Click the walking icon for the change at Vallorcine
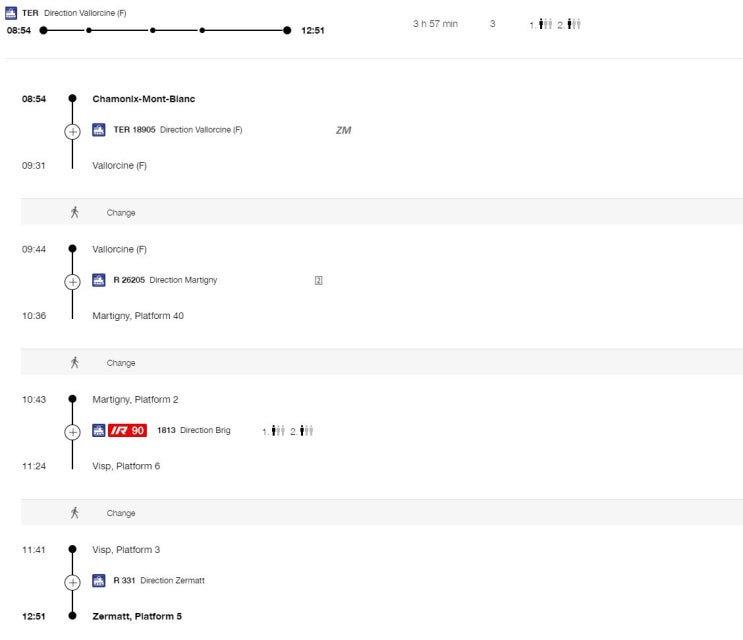The width and height of the screenshot is (743, 640). click(x=74, y=212)
